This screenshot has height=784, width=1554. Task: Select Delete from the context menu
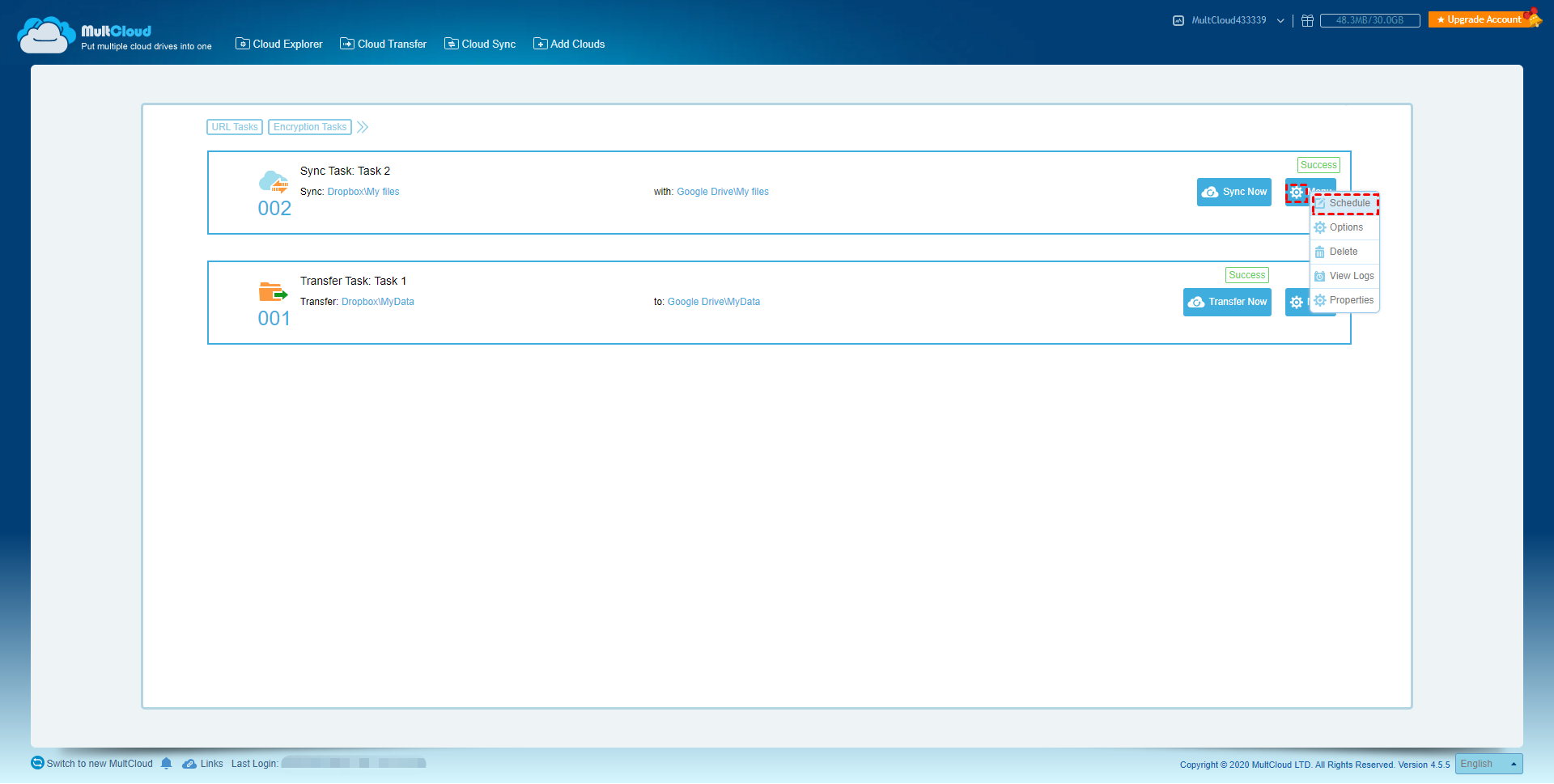pos(1343,251)
